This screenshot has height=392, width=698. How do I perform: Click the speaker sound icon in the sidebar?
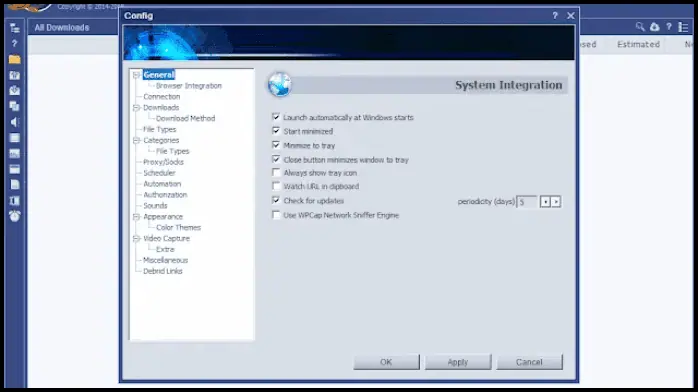tap(14, 122)
